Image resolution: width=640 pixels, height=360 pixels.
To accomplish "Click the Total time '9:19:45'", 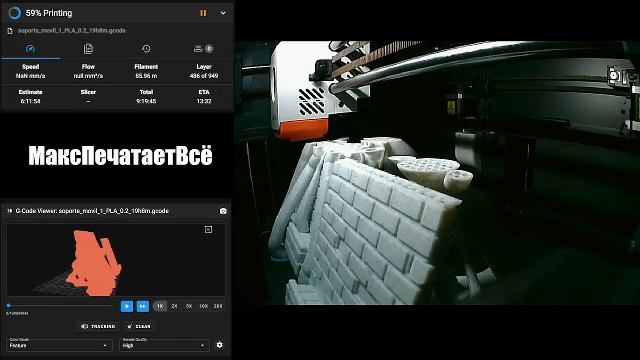I will [x=146, y=101].
